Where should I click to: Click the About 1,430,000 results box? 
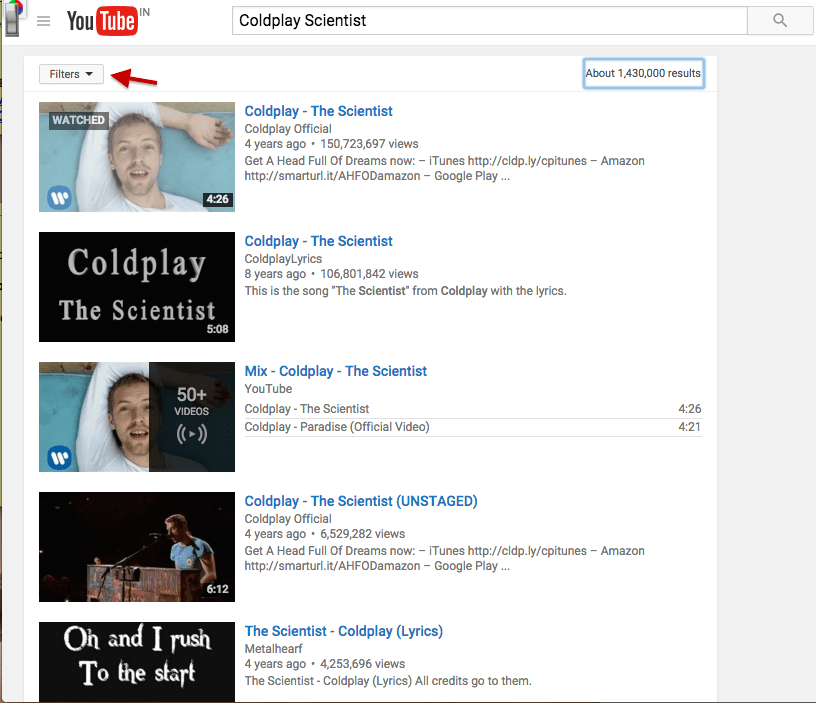click(x=643, y=73)
